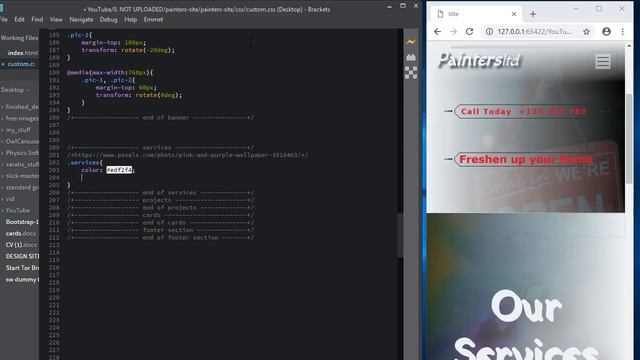Click the 'end of banner' comment line
Screen dimensions: 640x360
(160, 118)
